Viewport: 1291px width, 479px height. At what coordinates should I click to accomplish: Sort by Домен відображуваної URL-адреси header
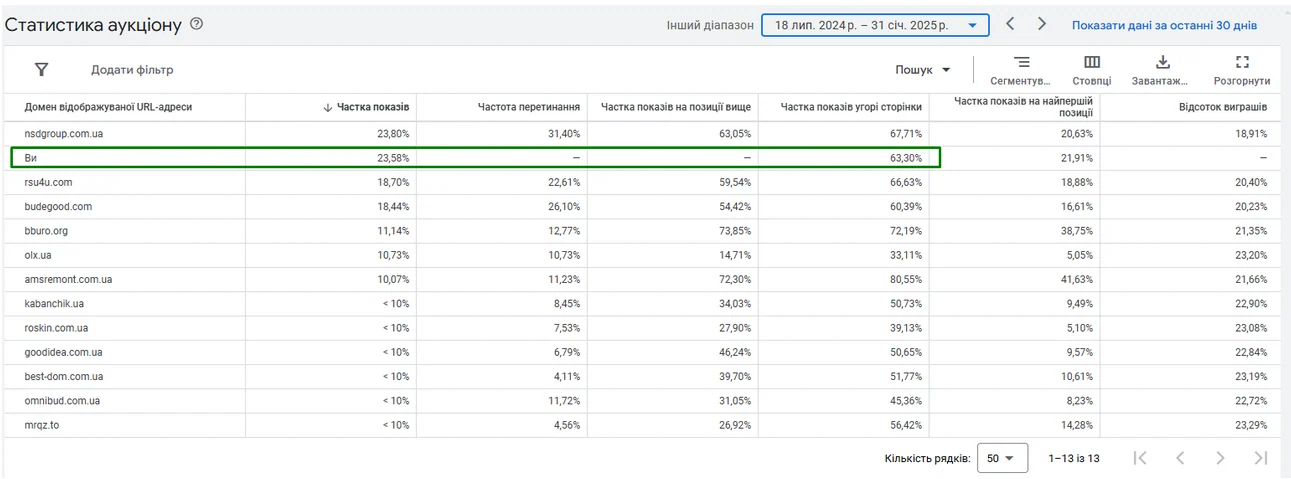[108, 106]
